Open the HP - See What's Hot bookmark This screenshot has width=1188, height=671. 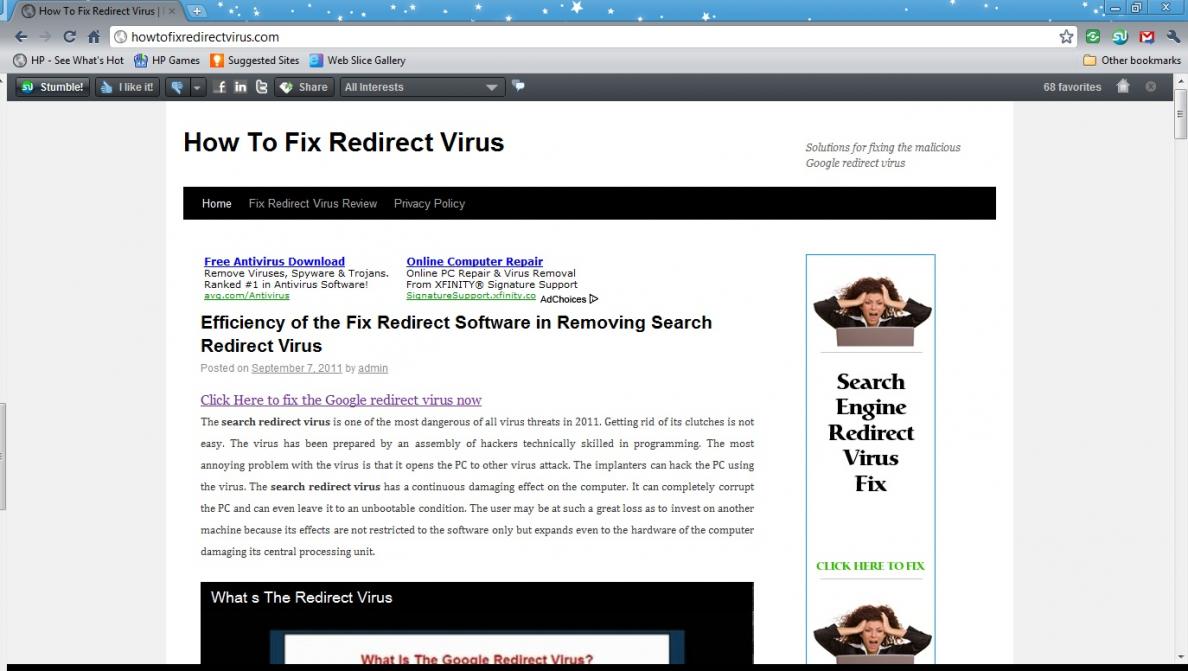click(68, 60)
